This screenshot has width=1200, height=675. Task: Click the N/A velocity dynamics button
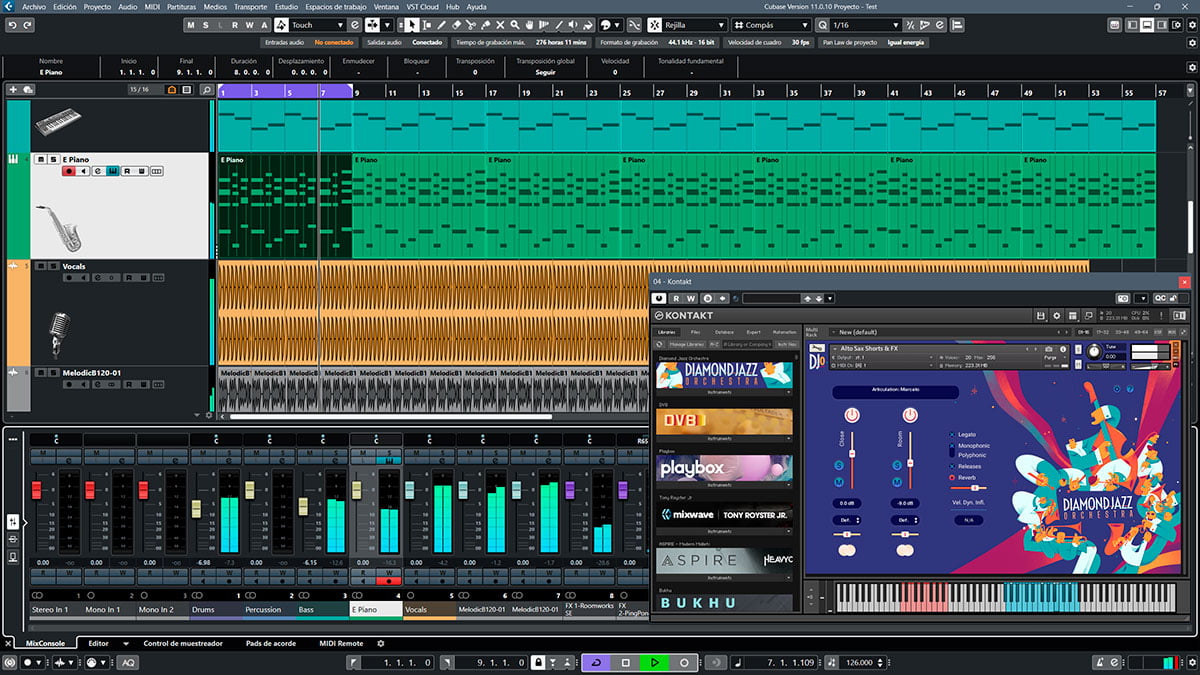click(x=968, y=520)
